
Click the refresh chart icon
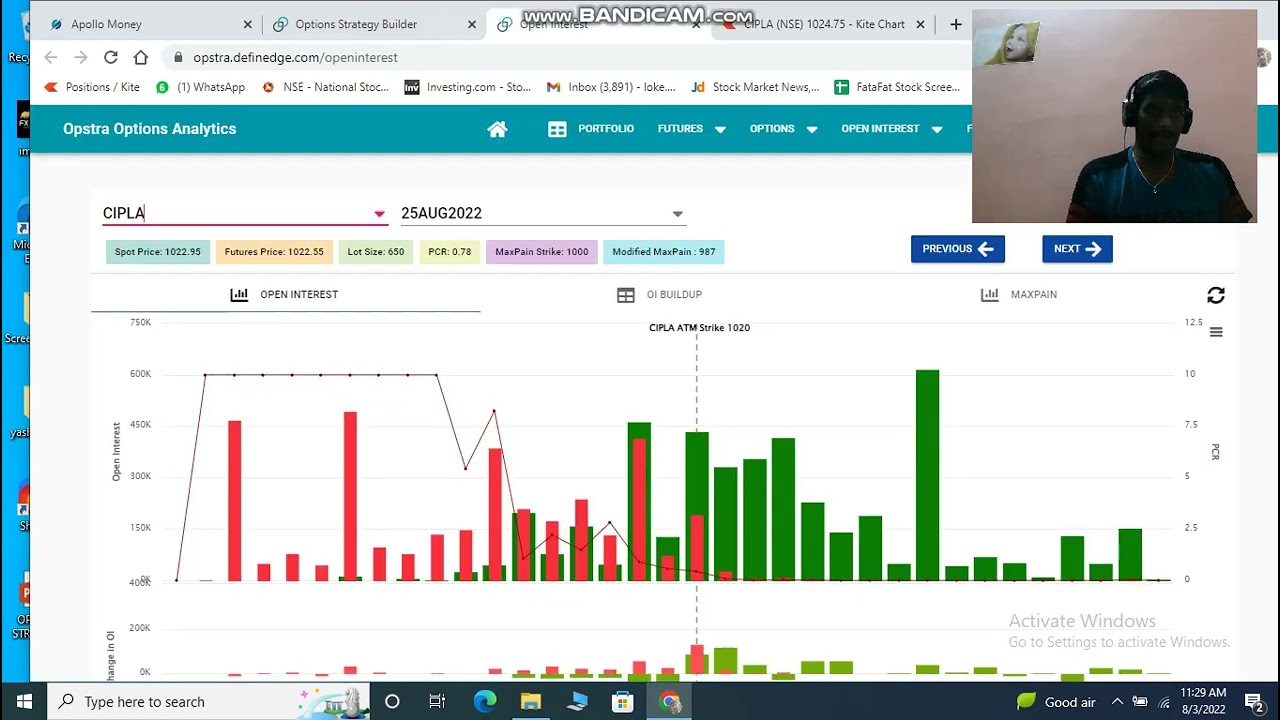pos(1216,295)
